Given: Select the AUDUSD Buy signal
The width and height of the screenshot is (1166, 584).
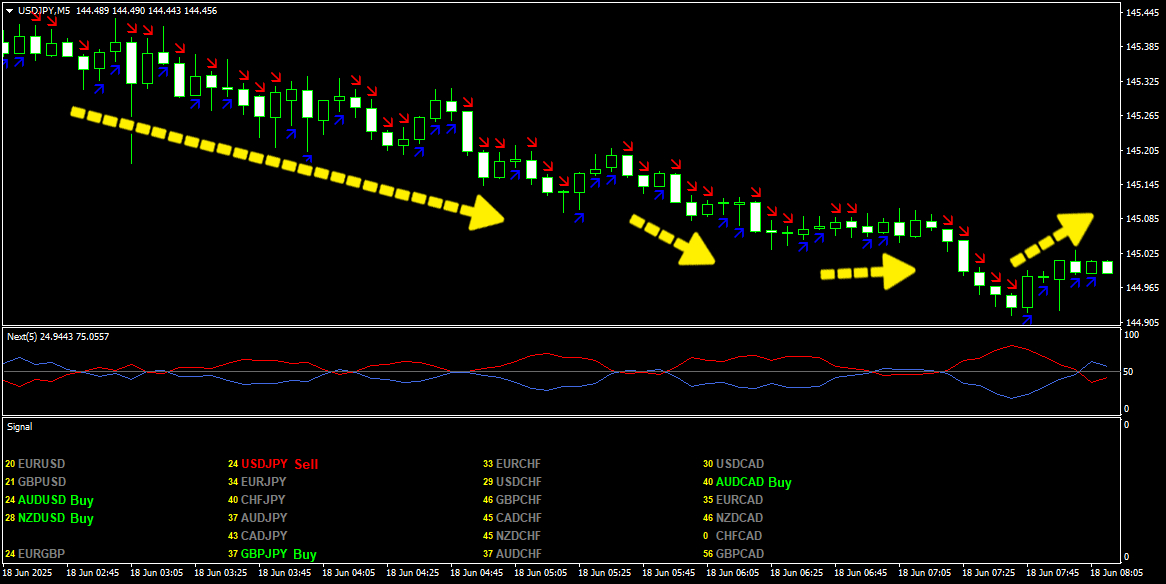Looking at the screenshot, I should pyautogui.click(x=55, y=500).
